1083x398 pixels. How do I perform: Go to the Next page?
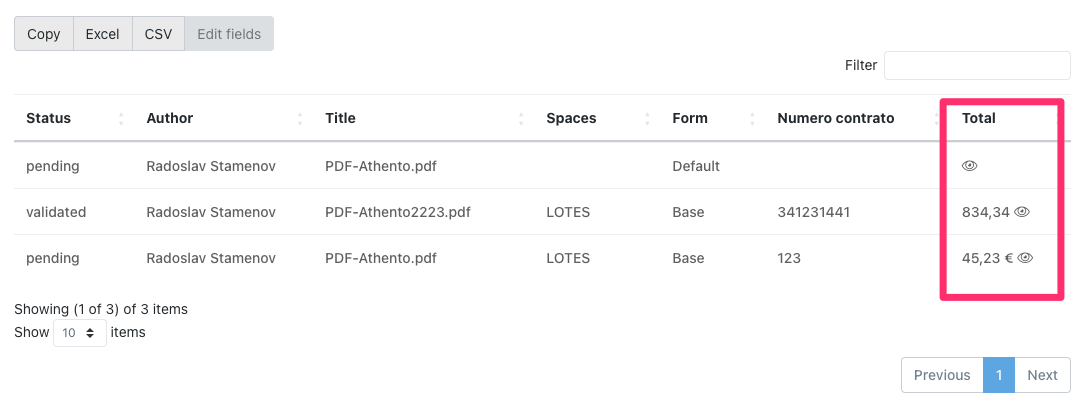coord(1042,375)
